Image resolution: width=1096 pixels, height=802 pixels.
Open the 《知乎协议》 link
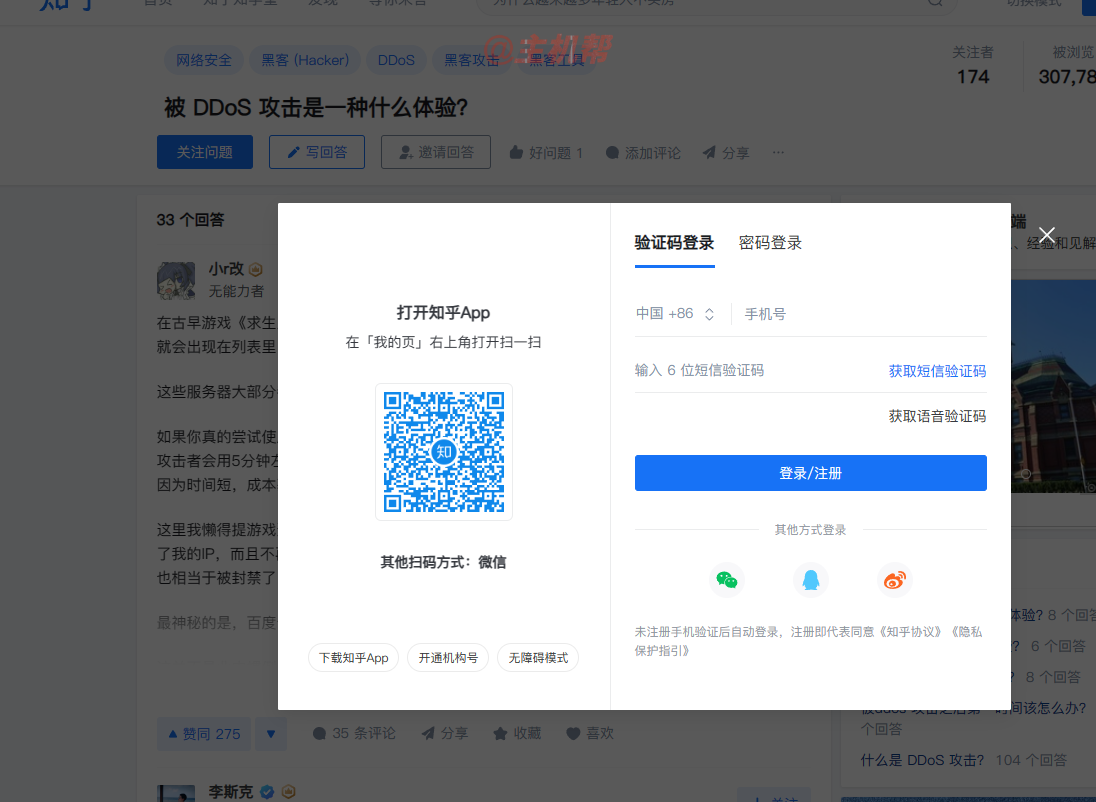pyautogui.click(x=911, y=632)
